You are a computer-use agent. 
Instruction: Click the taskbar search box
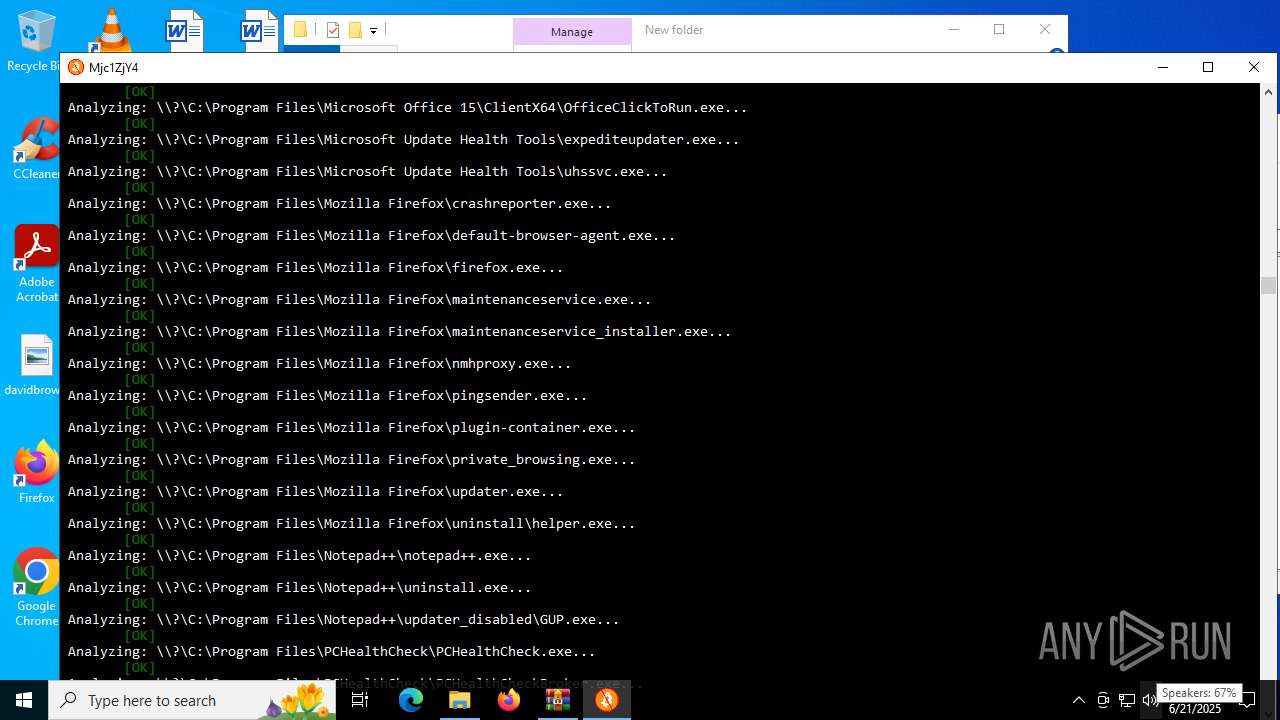point(192,700)
